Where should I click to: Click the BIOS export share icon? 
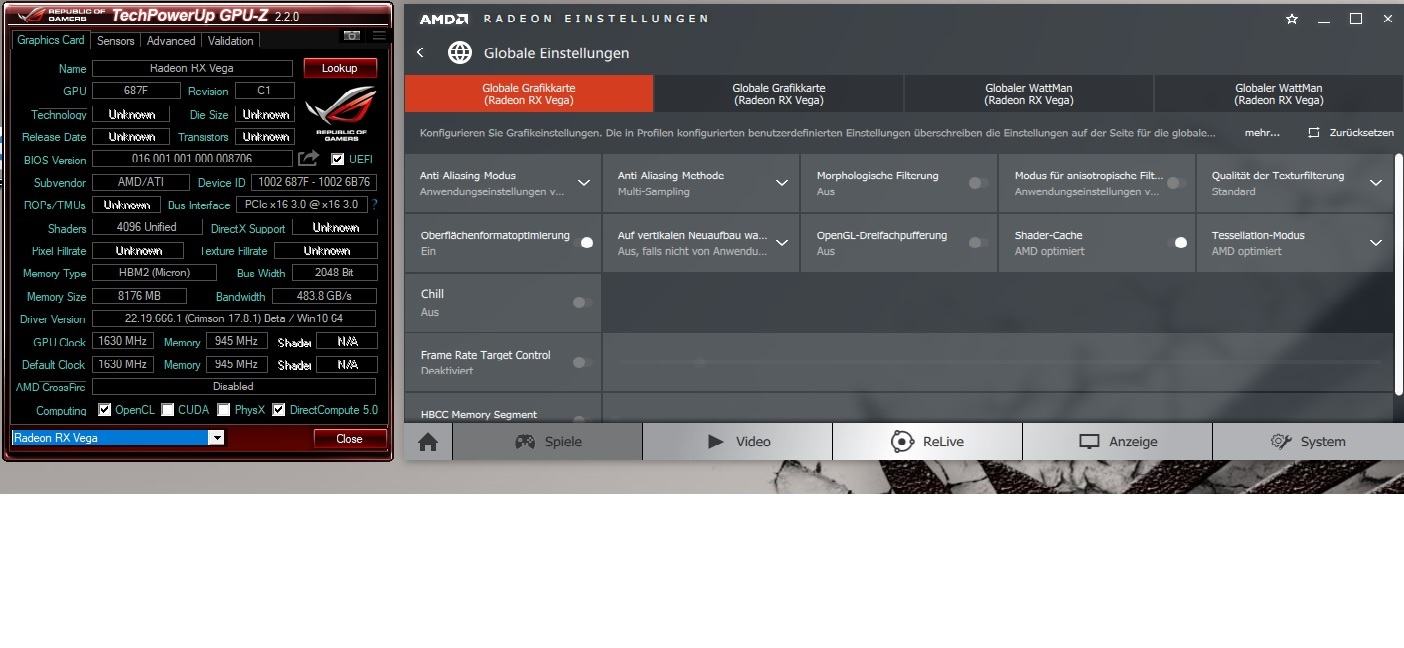pos(309,158)
